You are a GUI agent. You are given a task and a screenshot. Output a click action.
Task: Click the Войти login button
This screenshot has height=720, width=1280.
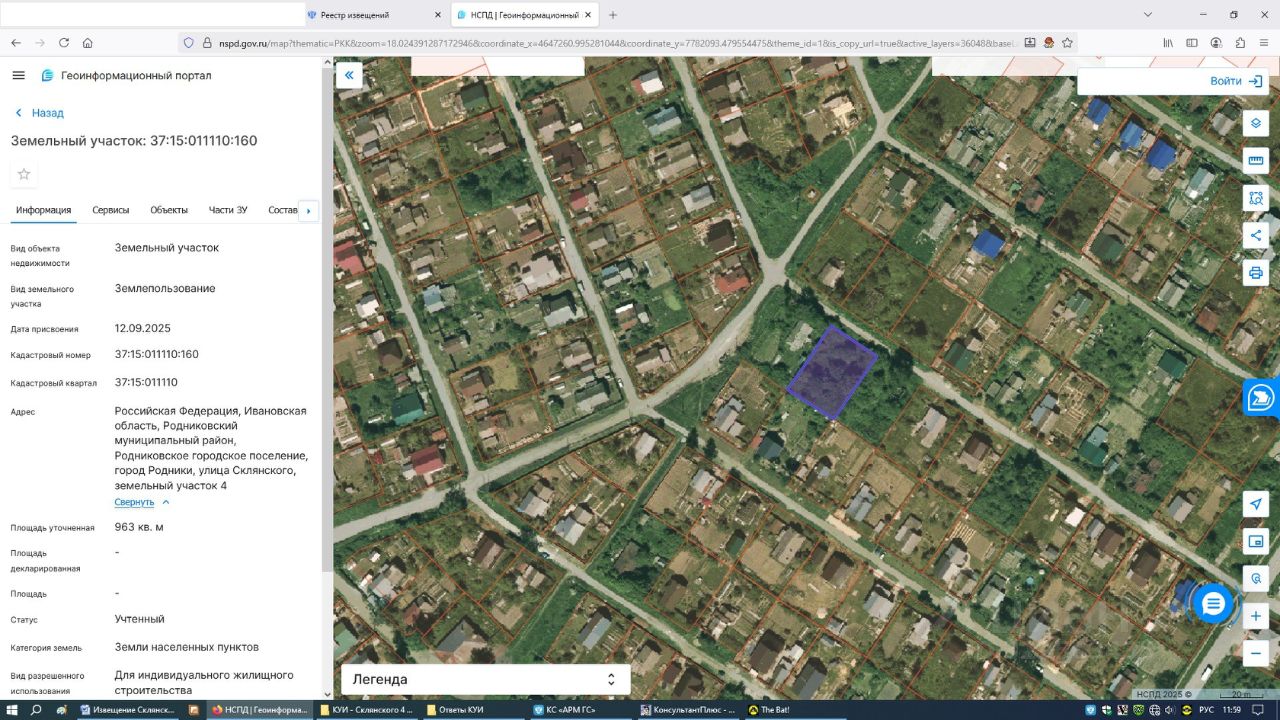point(1236,81)
